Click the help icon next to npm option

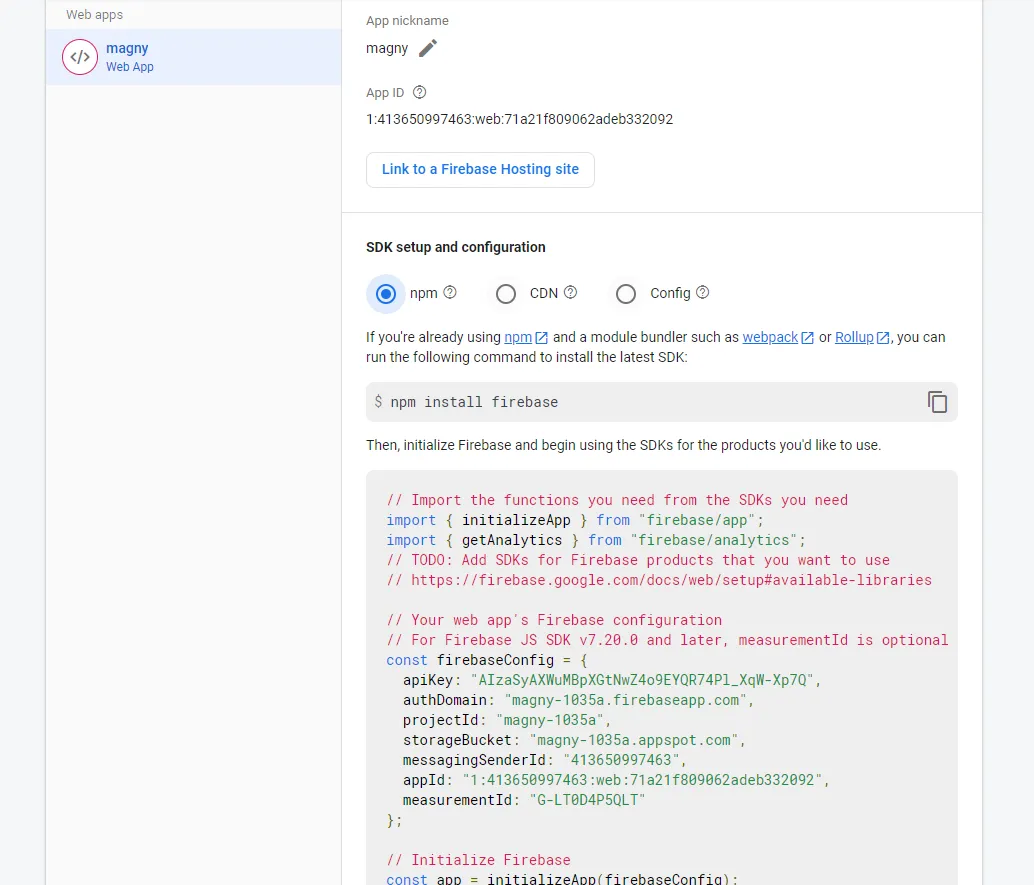(x=450, y=293)
